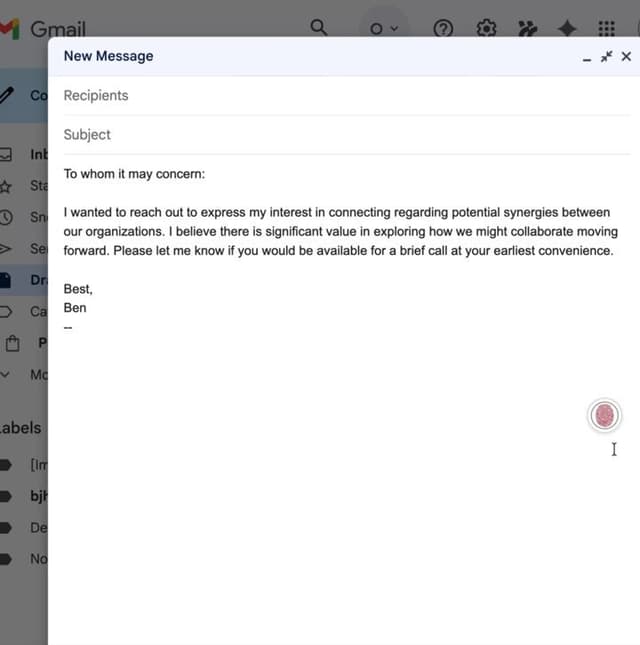640x645 pixels.
Task: Open the Google apps grid icon
Action: pyautogui.click(x=606, y=29)
